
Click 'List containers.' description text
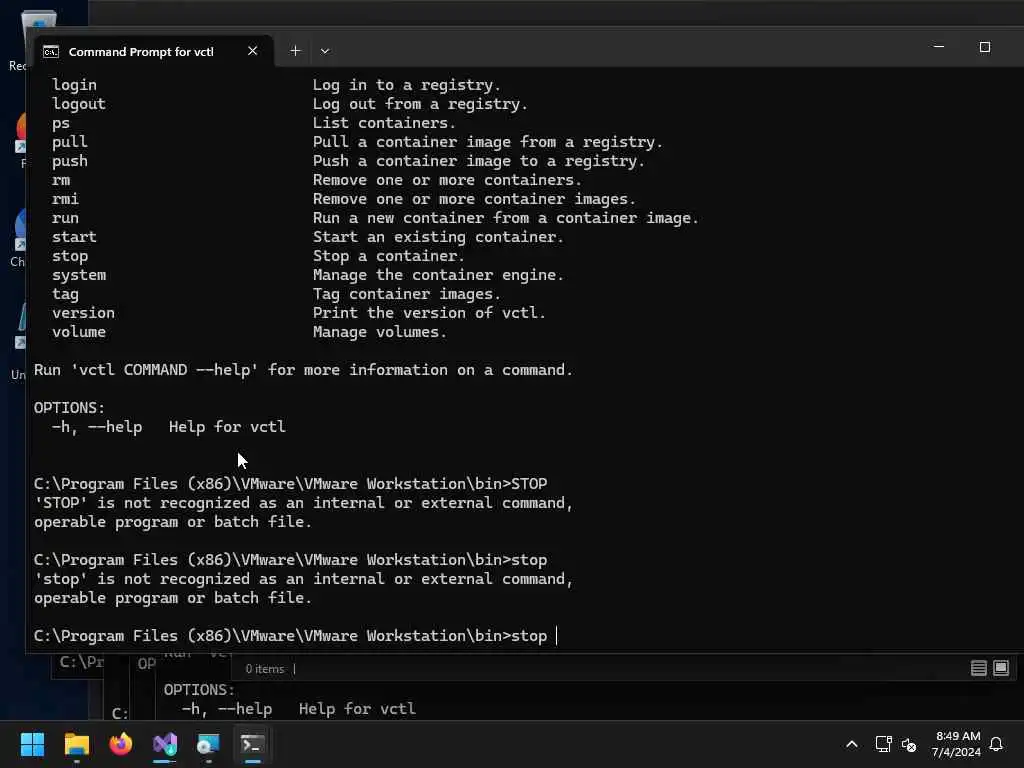(383, 123)
